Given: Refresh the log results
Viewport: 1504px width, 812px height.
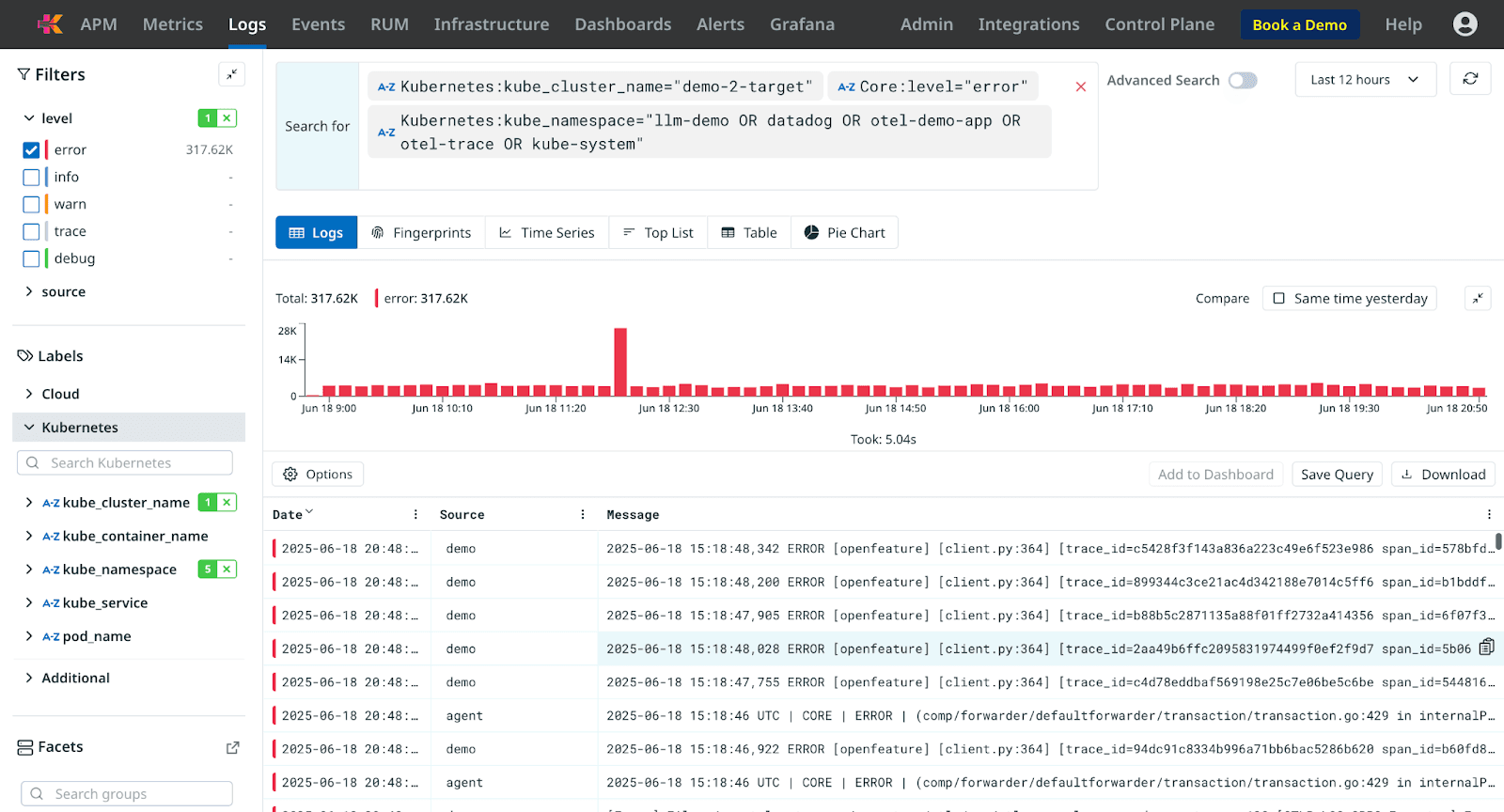Looking at the screenshot, I should click(1470, 79).
